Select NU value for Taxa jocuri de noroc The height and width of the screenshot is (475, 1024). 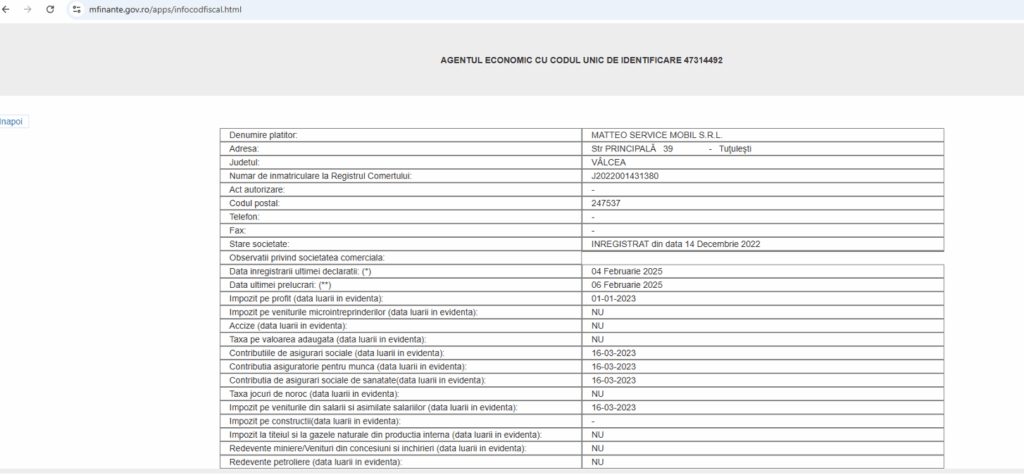(598, 394)
